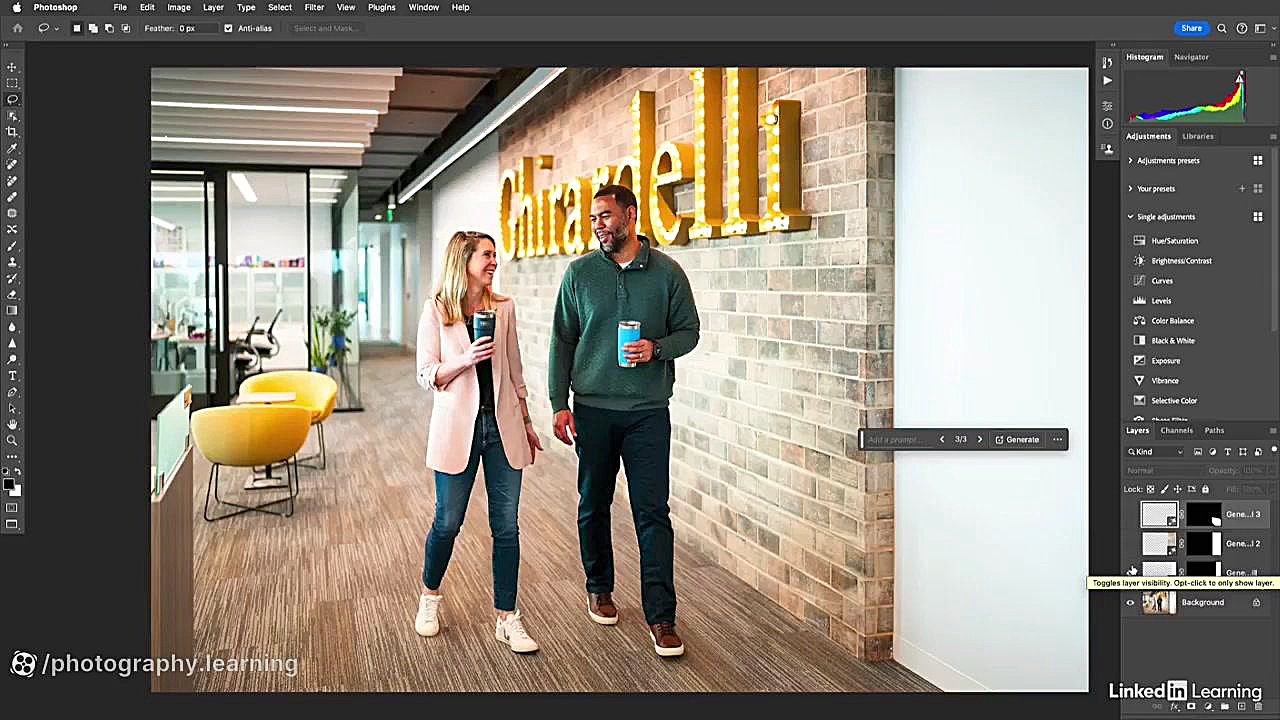Screen dimensions: 1280x720
Task: Collapse Single adjustments section
Action: tap(1131, 216)
